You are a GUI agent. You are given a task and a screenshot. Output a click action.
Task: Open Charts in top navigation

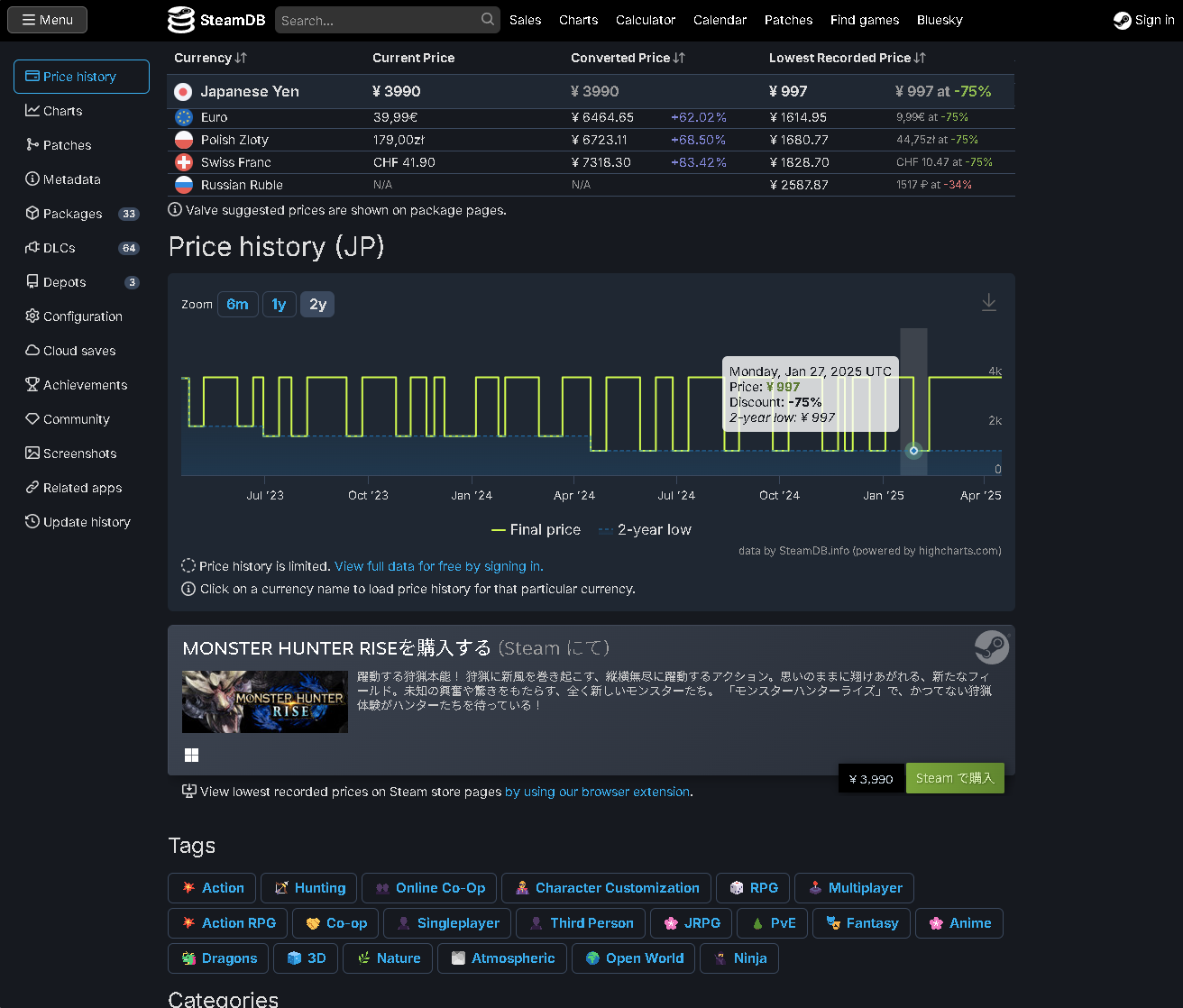tap(578, 20)
